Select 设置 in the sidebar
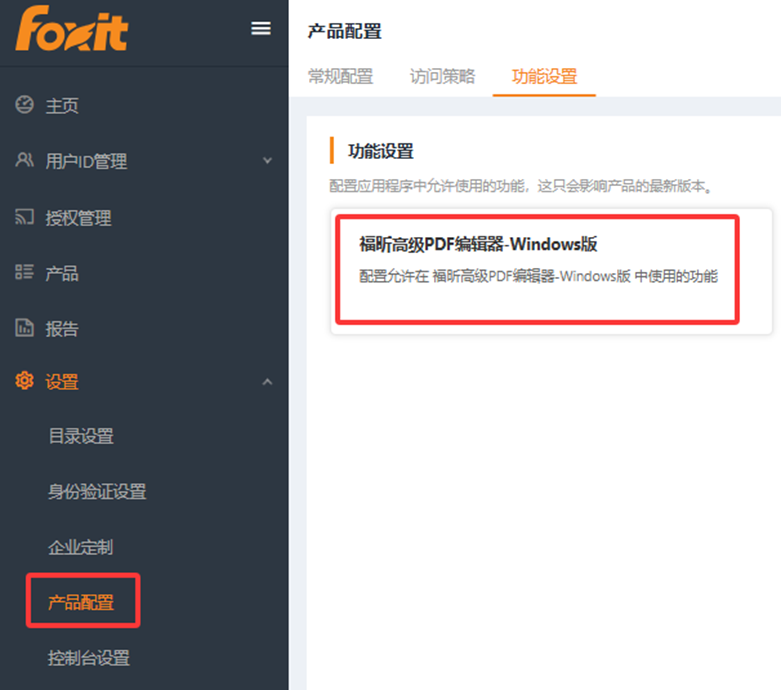This screenshot has height=690, width=781. (62, 382)
